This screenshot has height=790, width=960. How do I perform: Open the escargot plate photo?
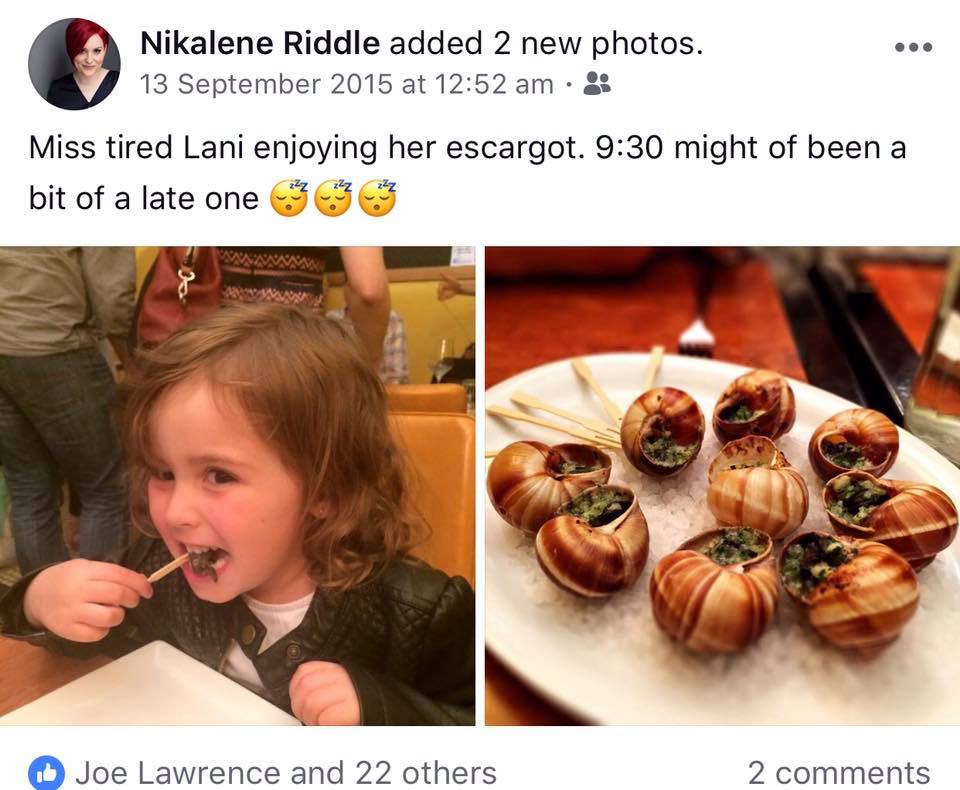722,486
